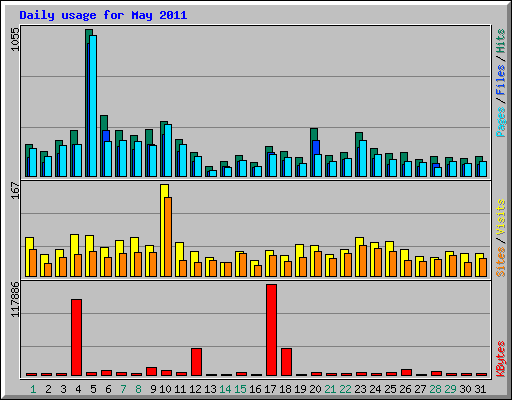Click day label 4 on the x-axis
Viewport: 512px width, 400px height.
78,389
